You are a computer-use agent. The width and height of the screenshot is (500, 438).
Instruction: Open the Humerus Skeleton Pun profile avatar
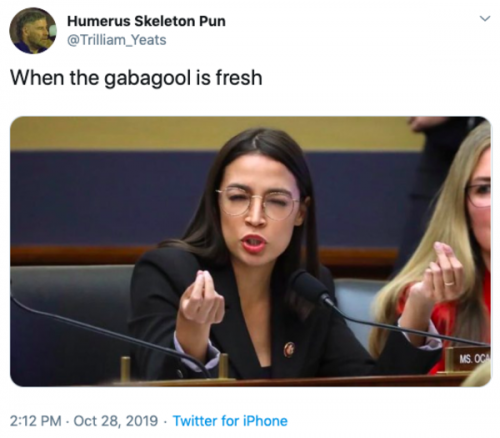pyautogui.click(x=33, y=31)
